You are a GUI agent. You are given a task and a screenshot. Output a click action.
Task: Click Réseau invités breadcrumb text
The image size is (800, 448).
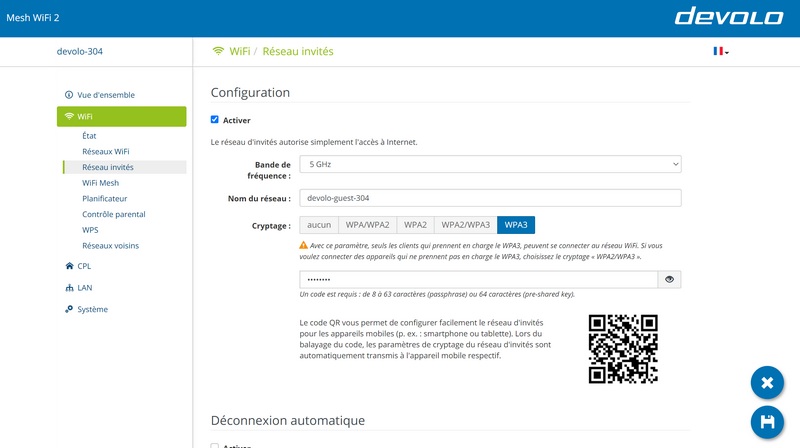point(298,51)
